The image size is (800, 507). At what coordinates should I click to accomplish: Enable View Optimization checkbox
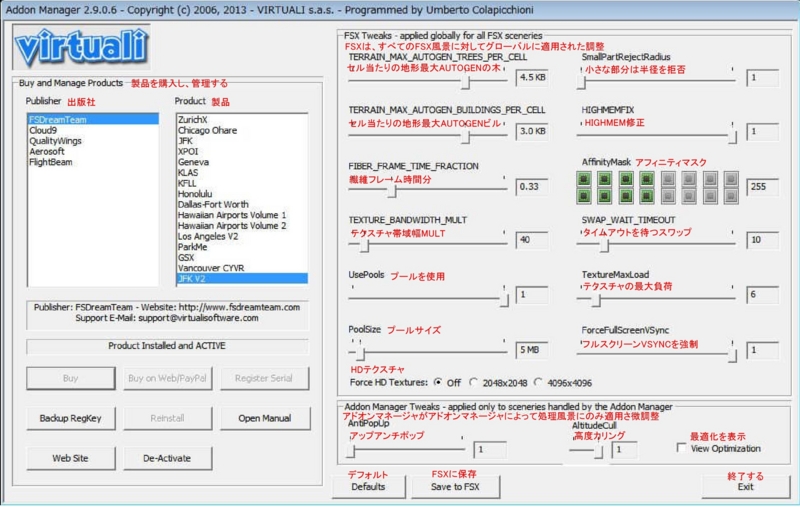pyautogui.click(x=681, y=448)
